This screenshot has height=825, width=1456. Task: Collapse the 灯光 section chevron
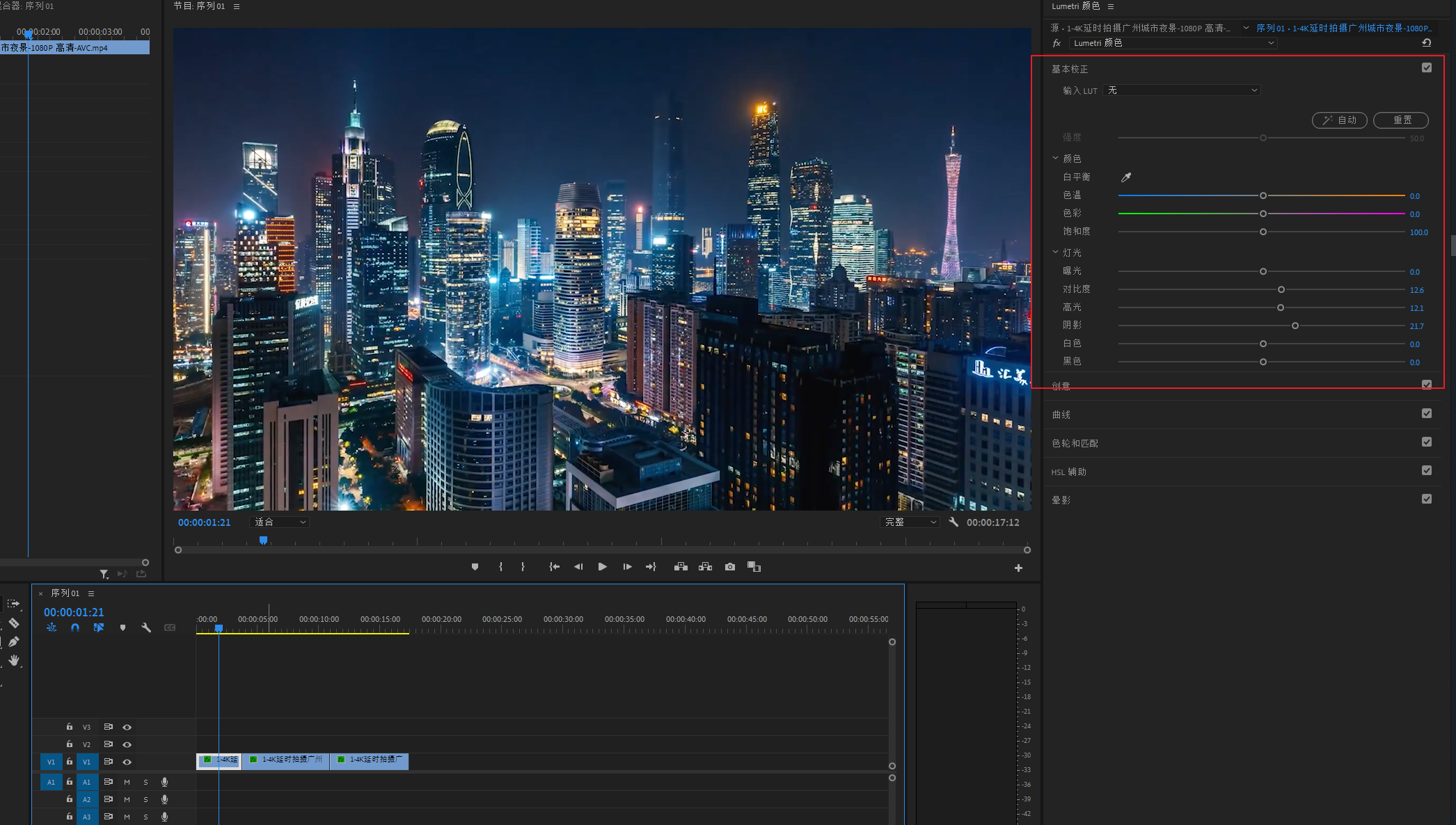tap(1055, 253)
